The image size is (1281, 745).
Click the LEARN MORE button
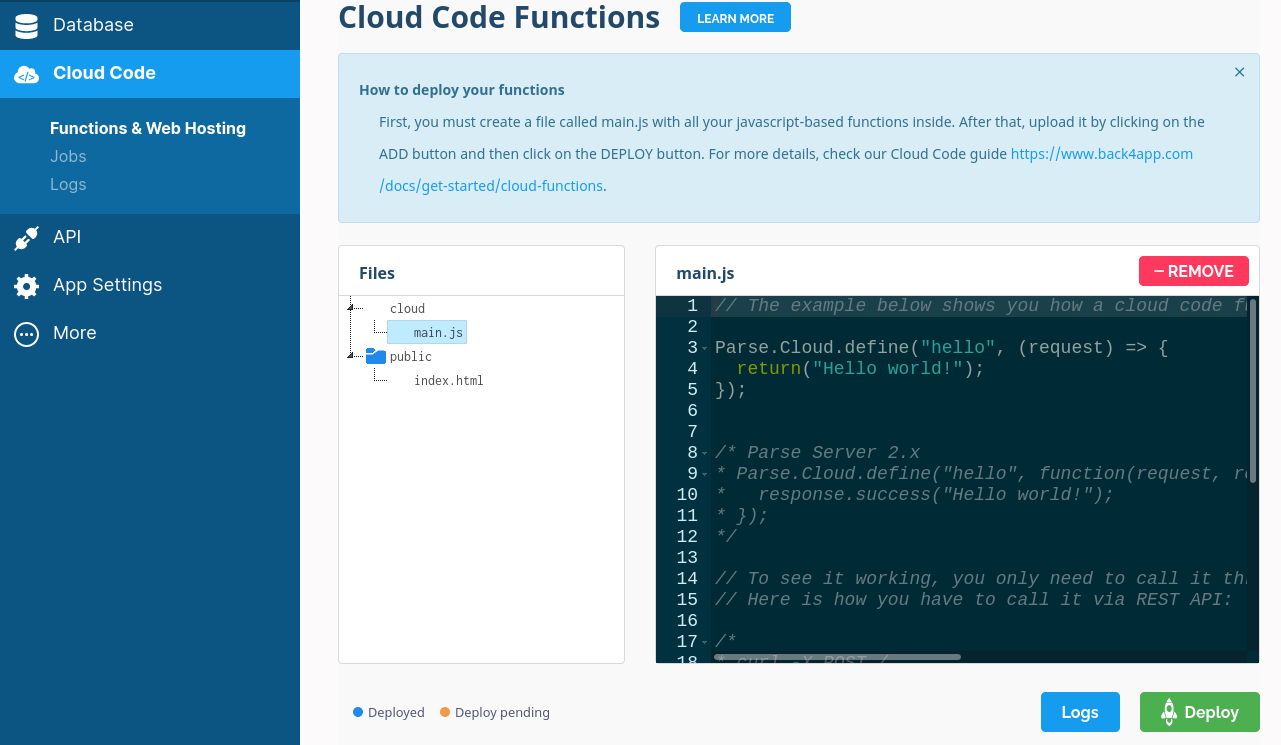[x=735, y=18]
